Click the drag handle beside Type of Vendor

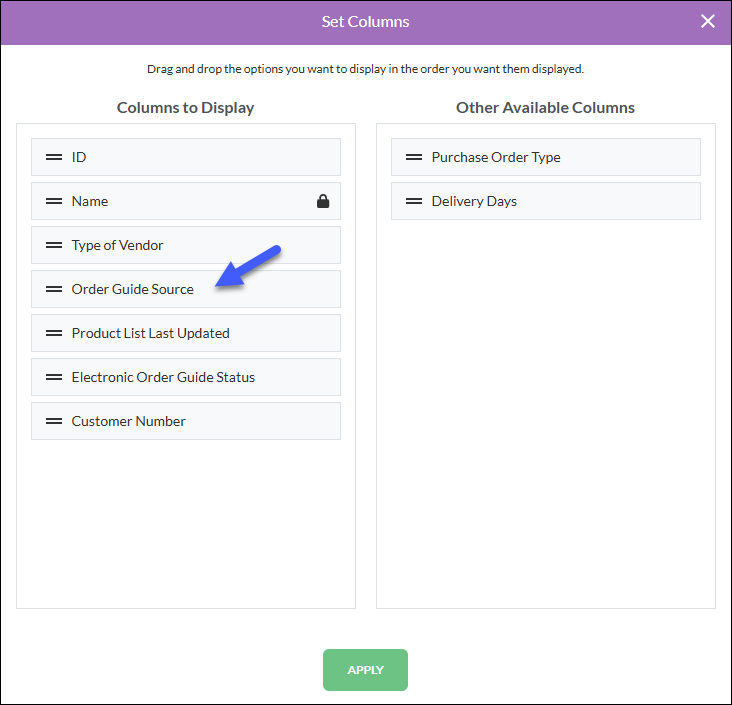(x=54, y=245)
